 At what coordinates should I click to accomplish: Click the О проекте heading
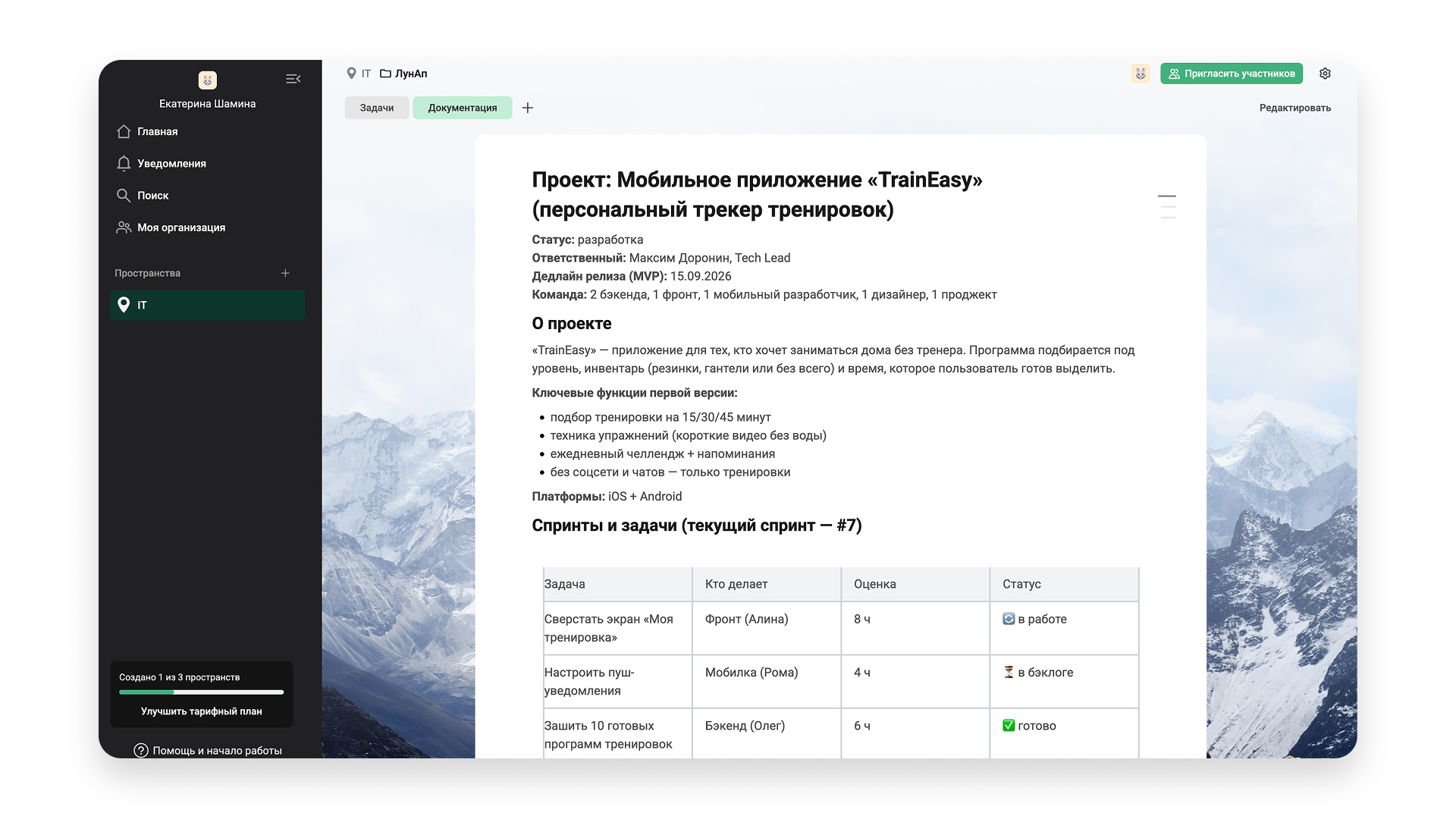[572, 324]
